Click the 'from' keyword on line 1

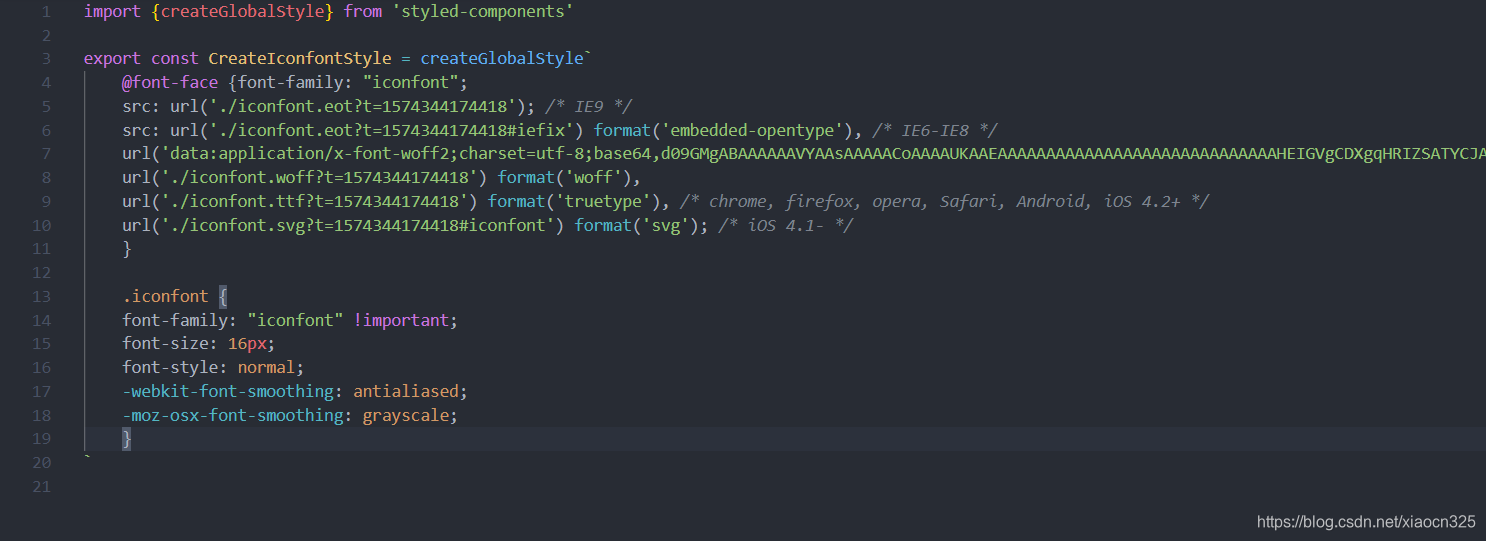coord(362,12)
